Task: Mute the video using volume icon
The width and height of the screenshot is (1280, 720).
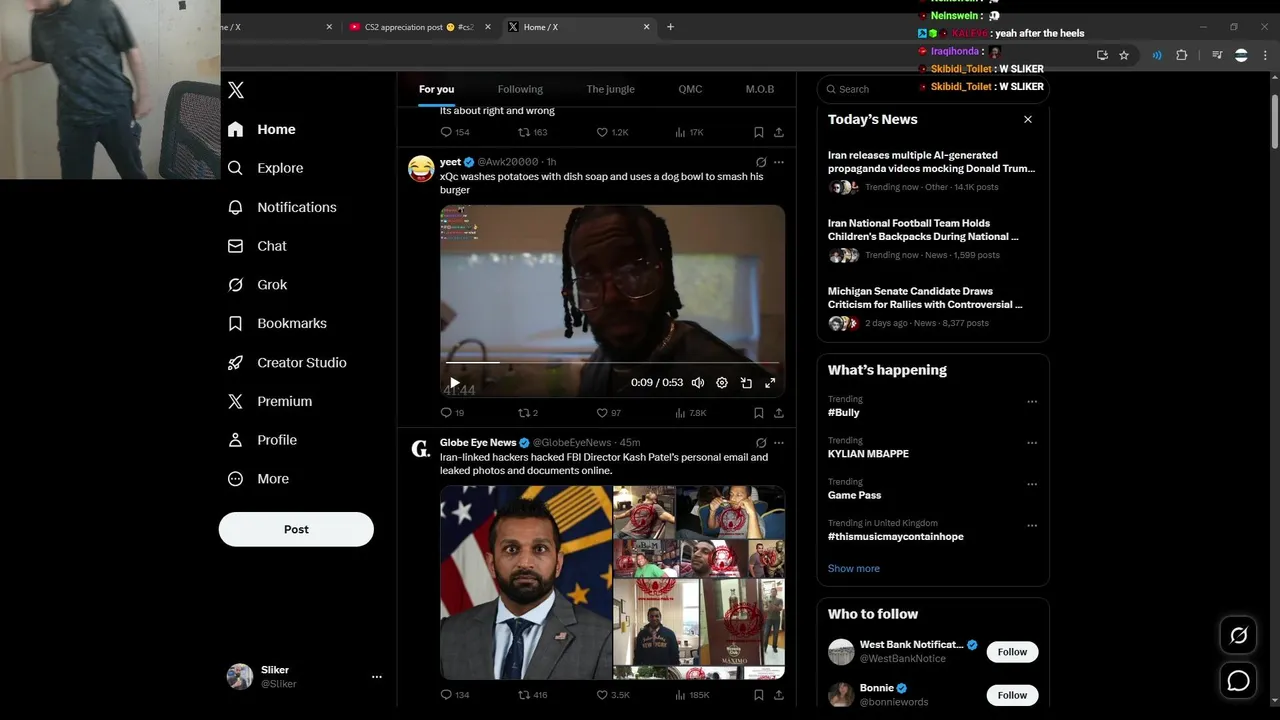Action: (x=698, y=383)
